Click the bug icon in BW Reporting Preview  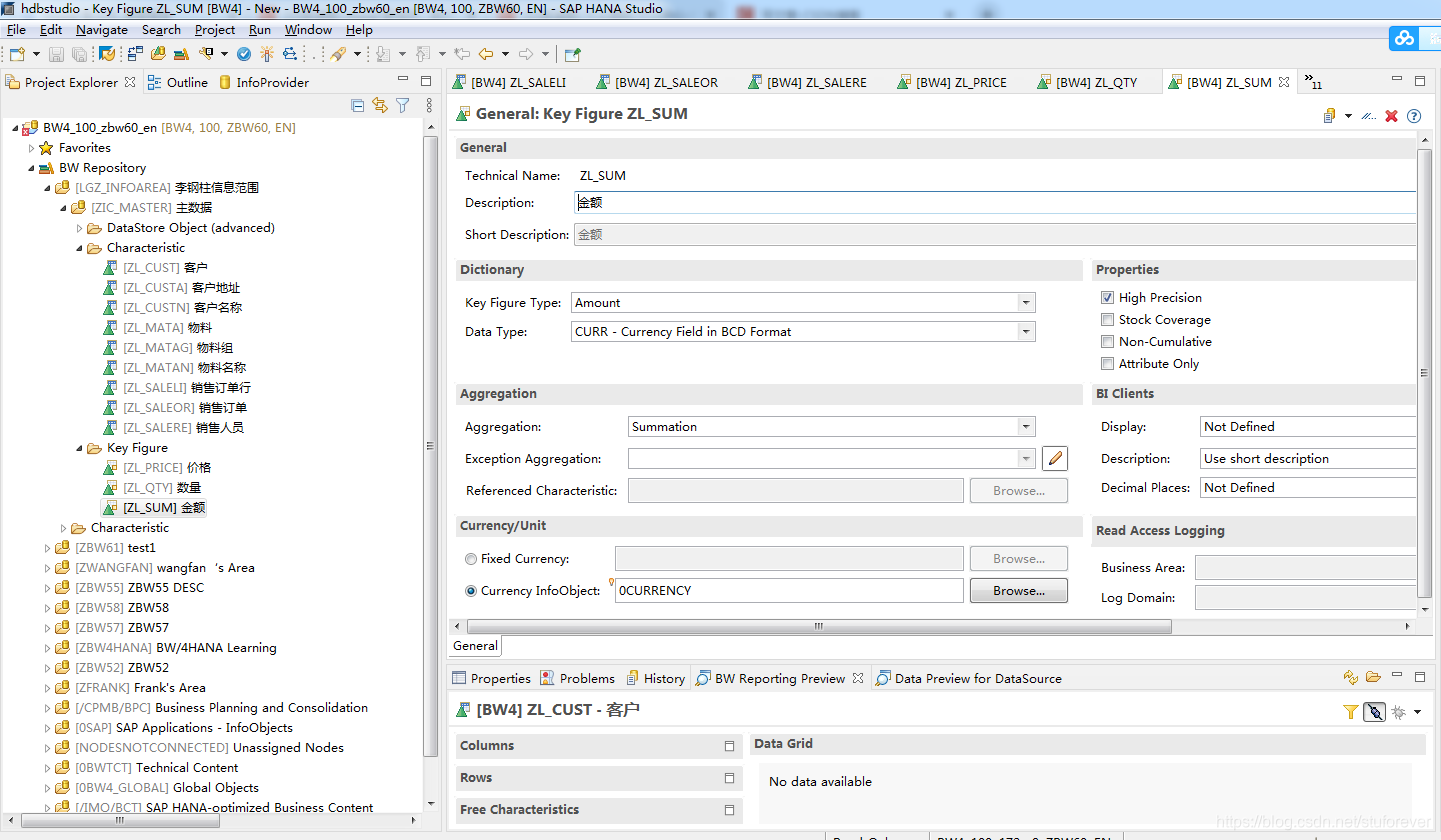coord(1398,712)
